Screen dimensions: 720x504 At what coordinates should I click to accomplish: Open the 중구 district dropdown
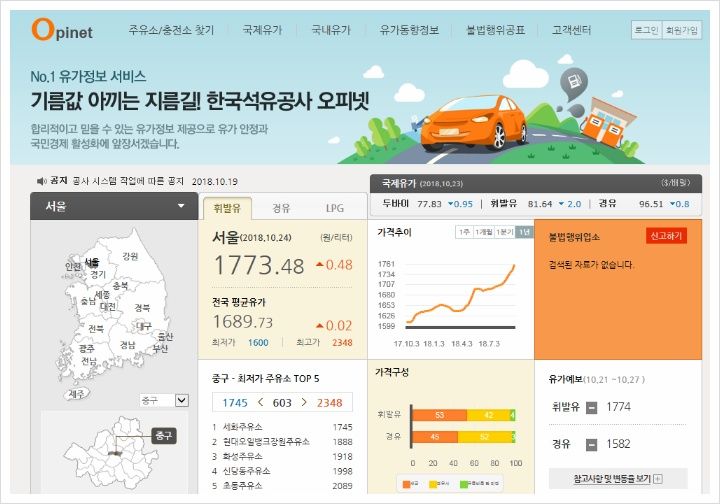pos(164,400)
